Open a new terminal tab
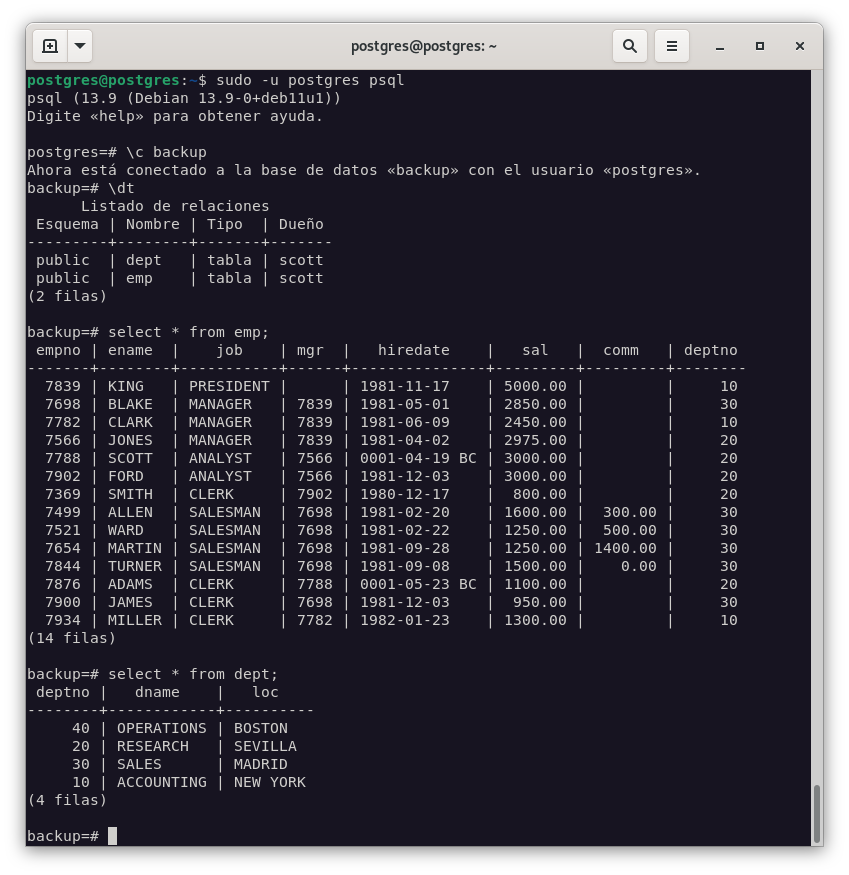This screenshot has height=875, width=849. [50, 46]
